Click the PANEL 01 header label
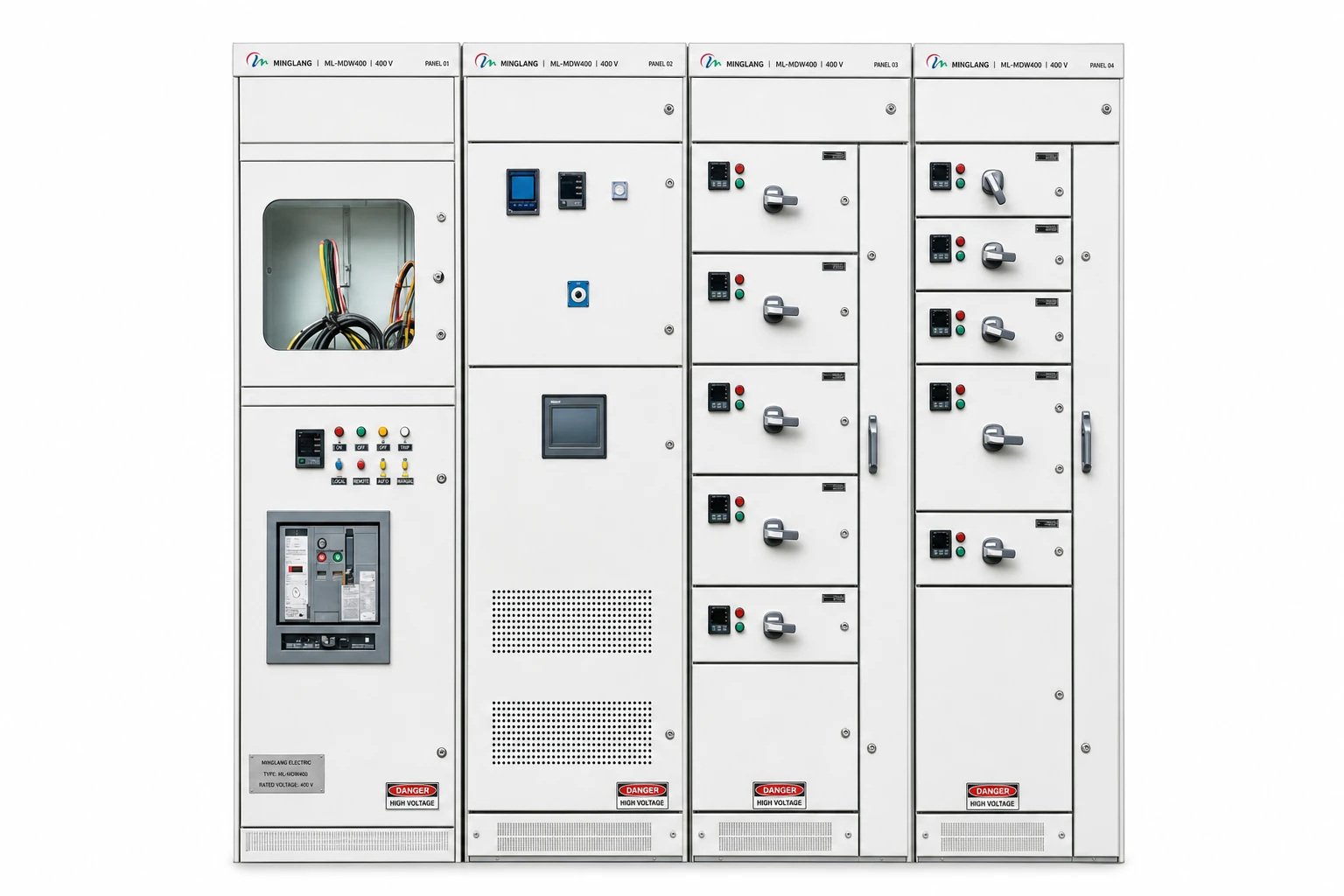Screen dimensions: 1344x896 [437, 64]
